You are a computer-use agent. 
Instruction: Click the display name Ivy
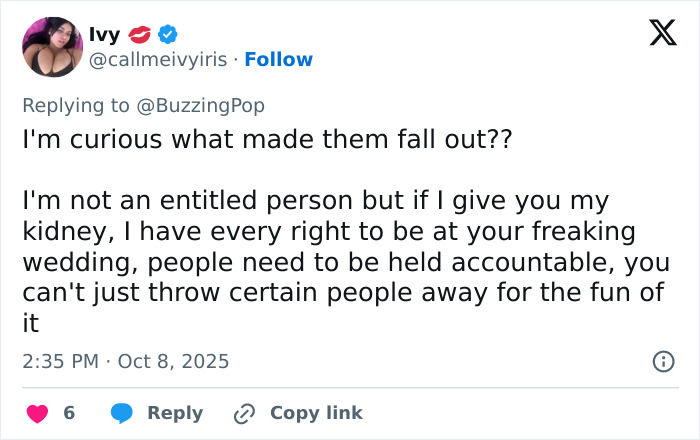click(x=105, y=35)
